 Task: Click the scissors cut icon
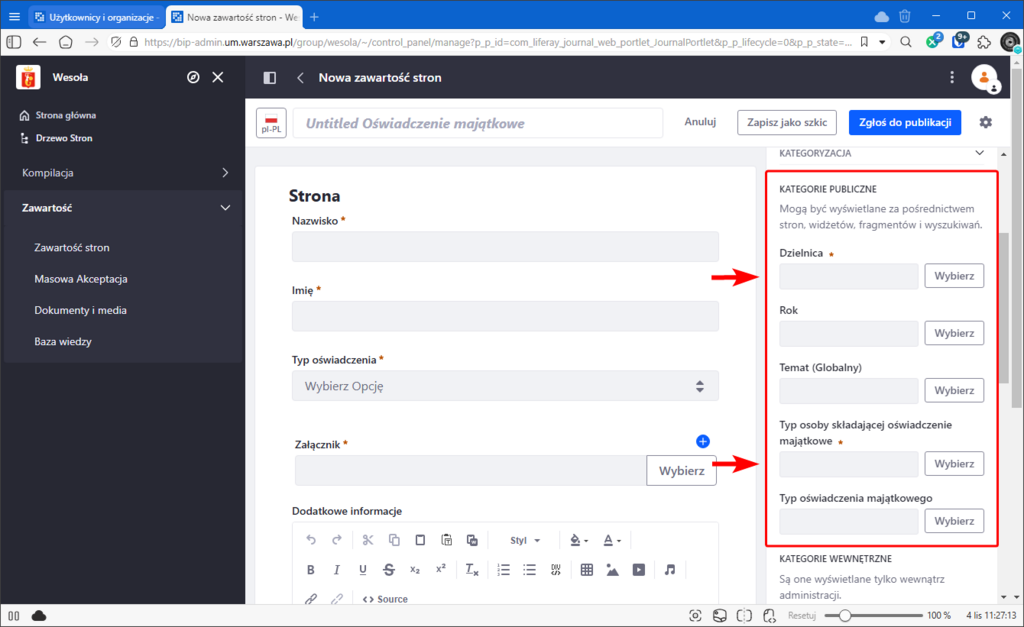tap(367, 540)
